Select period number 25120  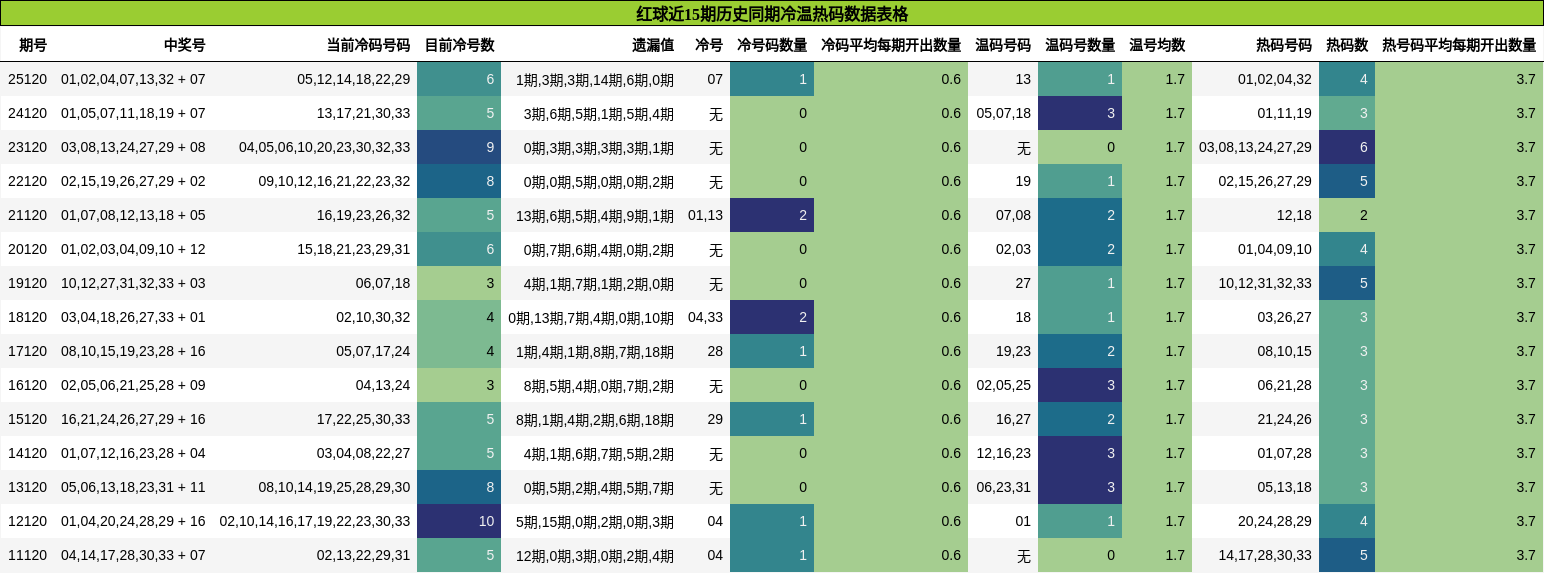coord(28,79)
